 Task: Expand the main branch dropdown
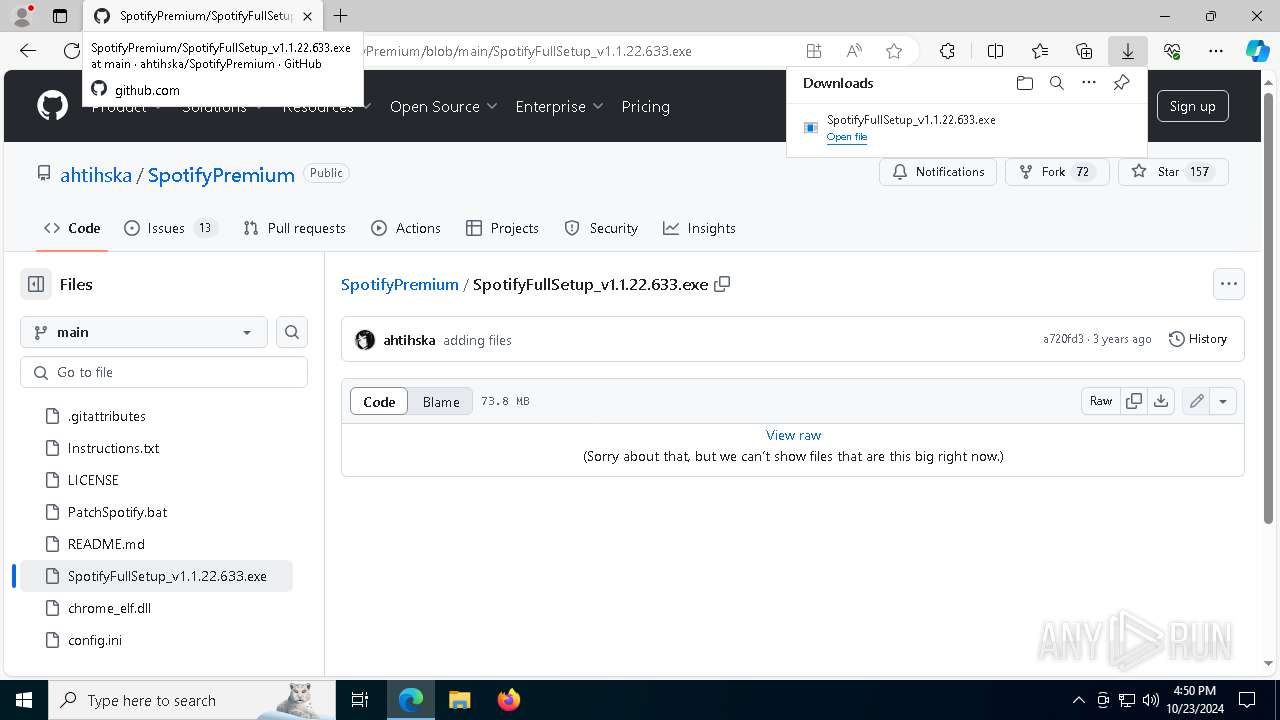pyautogui.click(x=144, y=332)
